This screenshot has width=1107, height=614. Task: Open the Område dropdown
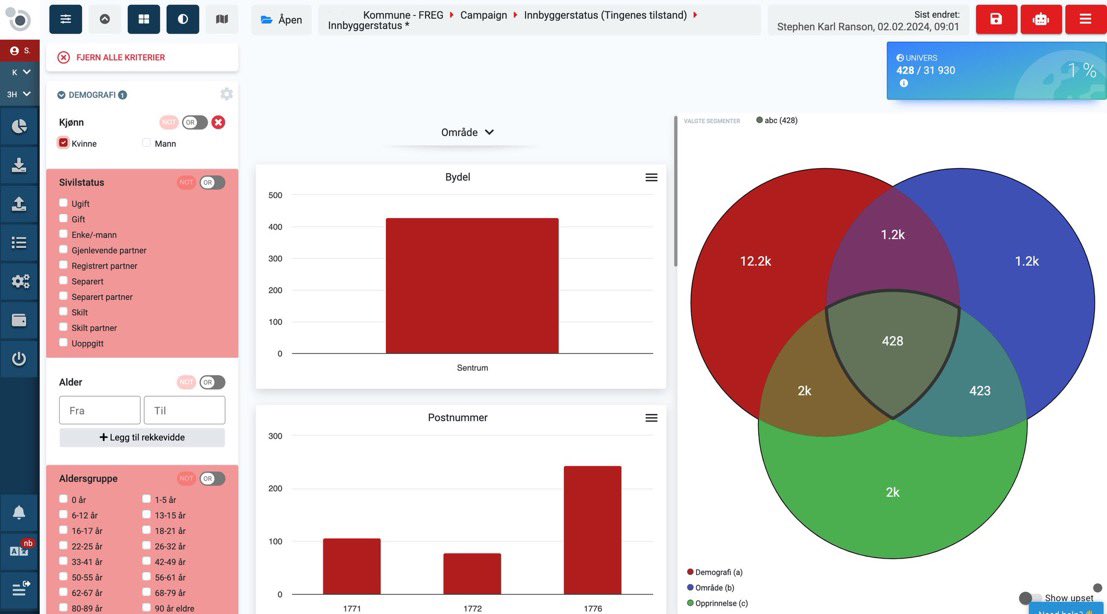point(467,132)
